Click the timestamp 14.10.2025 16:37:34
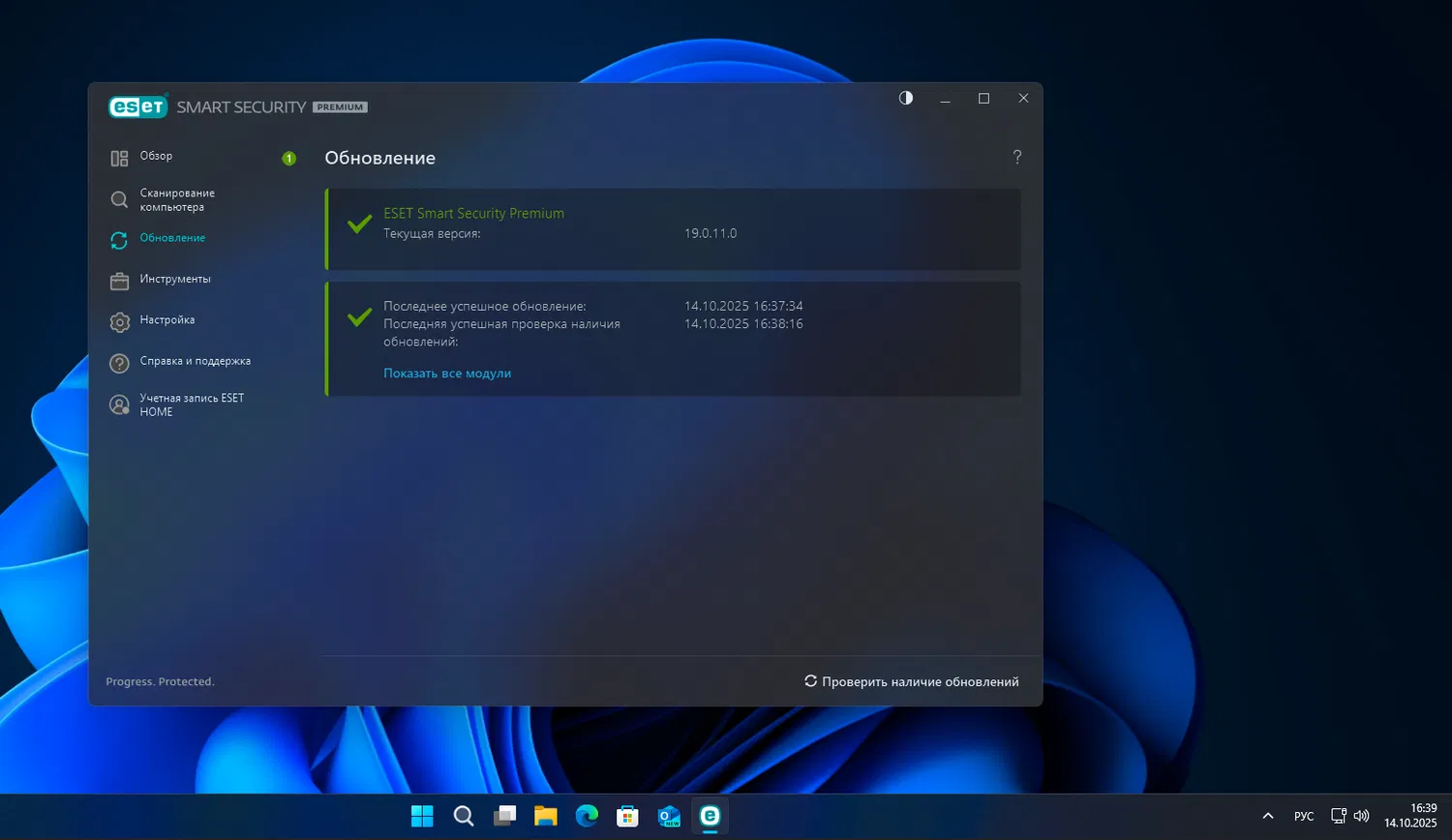The width and height of the screenshot is (1452, 840). pos(743,306)
